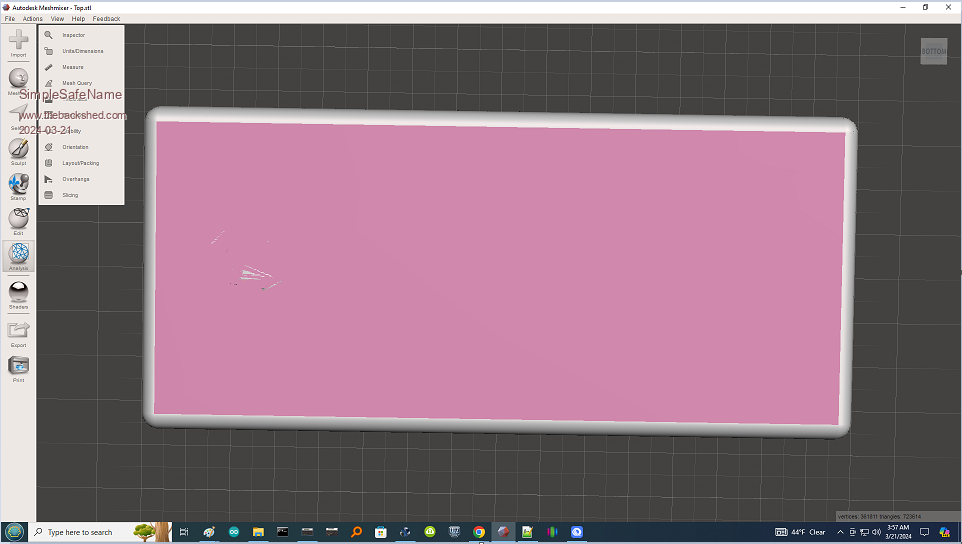
Task: Pick the Measure analysis tool
Action: [72, 67]
